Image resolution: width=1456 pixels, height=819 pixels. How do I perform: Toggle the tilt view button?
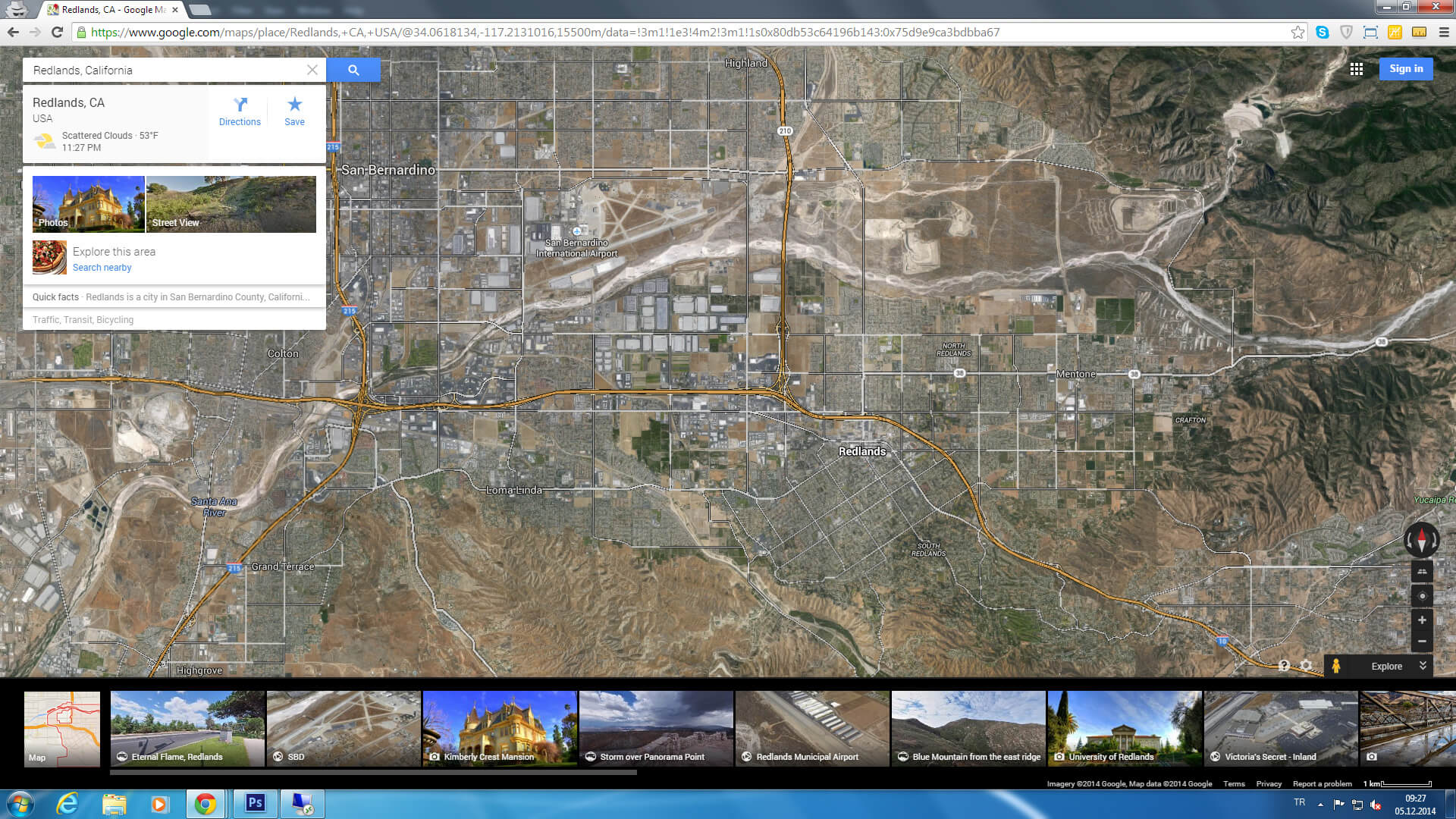[x=1422, y=572]
